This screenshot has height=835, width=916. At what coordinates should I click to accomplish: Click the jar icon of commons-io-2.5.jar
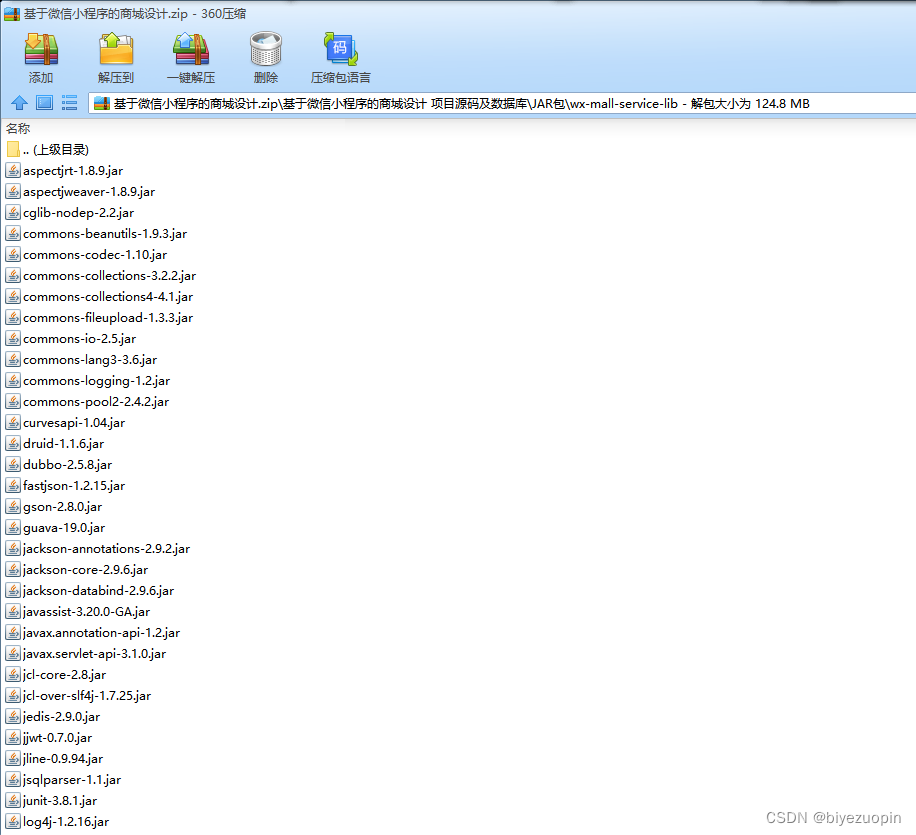pyautogui.click(x=13, y=339)
